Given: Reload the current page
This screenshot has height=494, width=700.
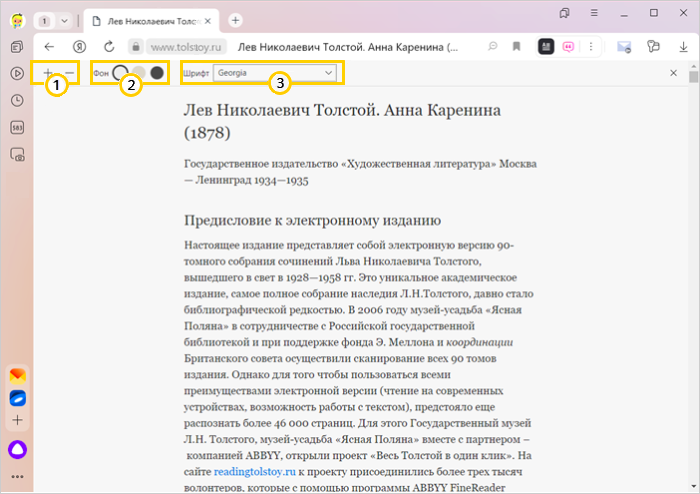Looking at the screenshot, I should click(109, 46).
